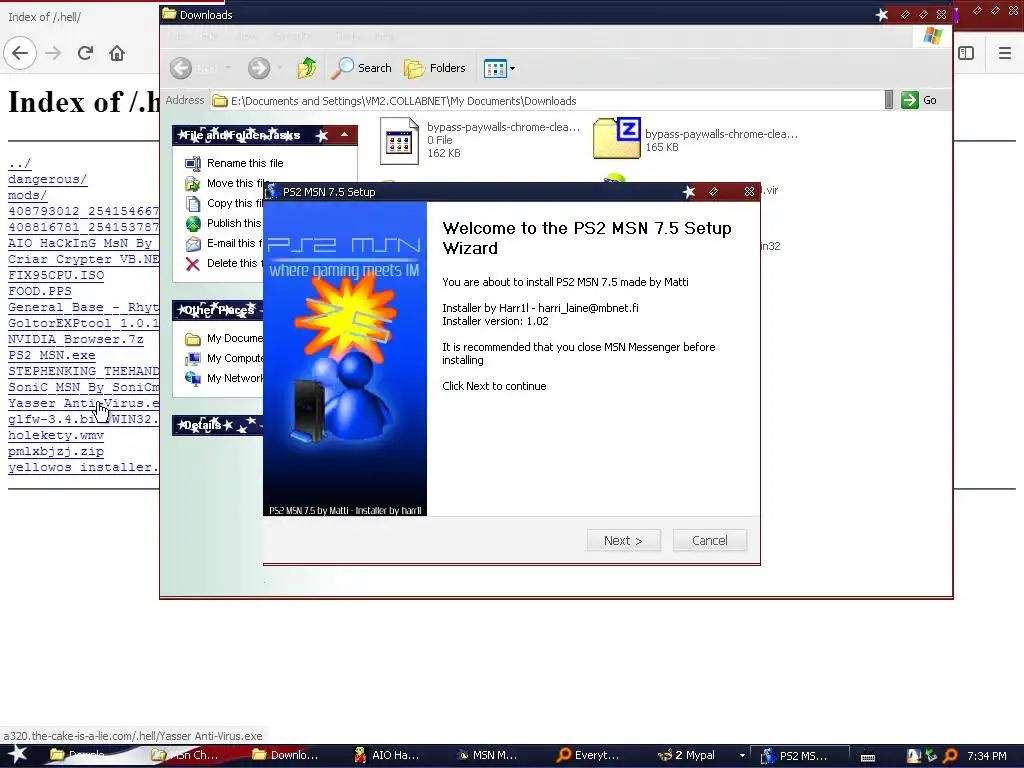Expand the Mypal group dropdown arrow

[742, 756]
